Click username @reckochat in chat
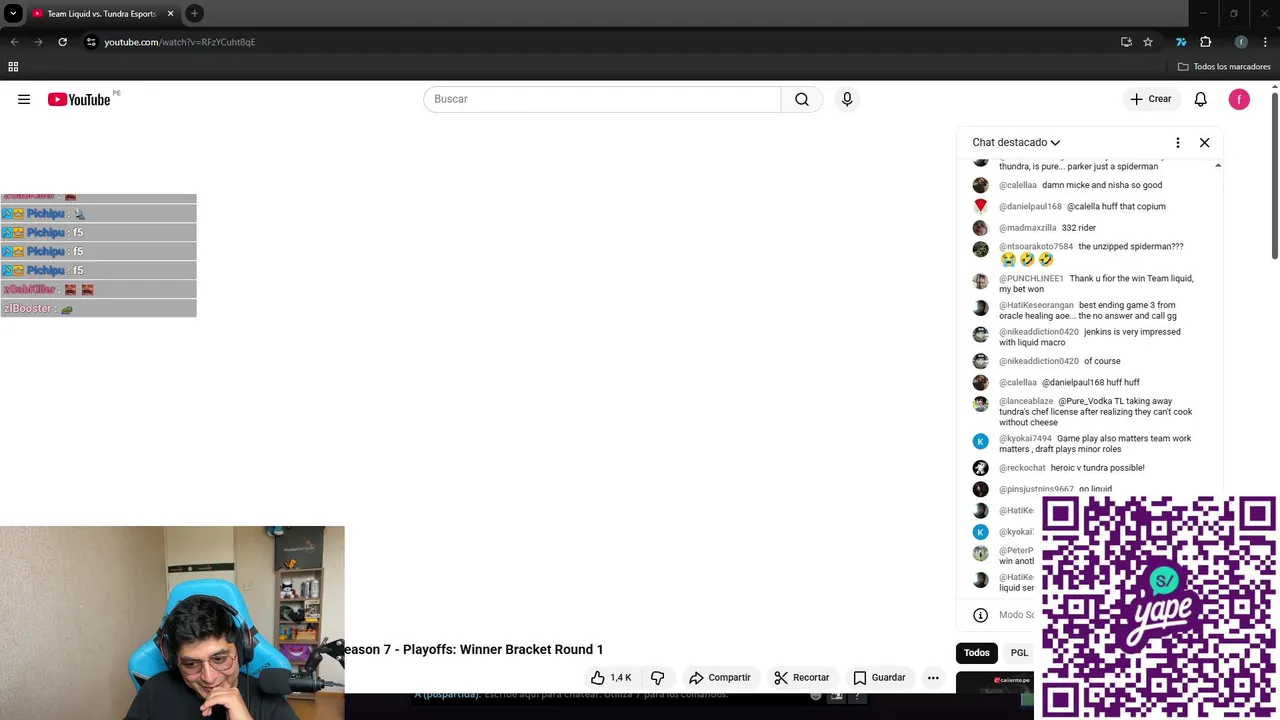The image size is (1280, 720). pos(1022,468)
